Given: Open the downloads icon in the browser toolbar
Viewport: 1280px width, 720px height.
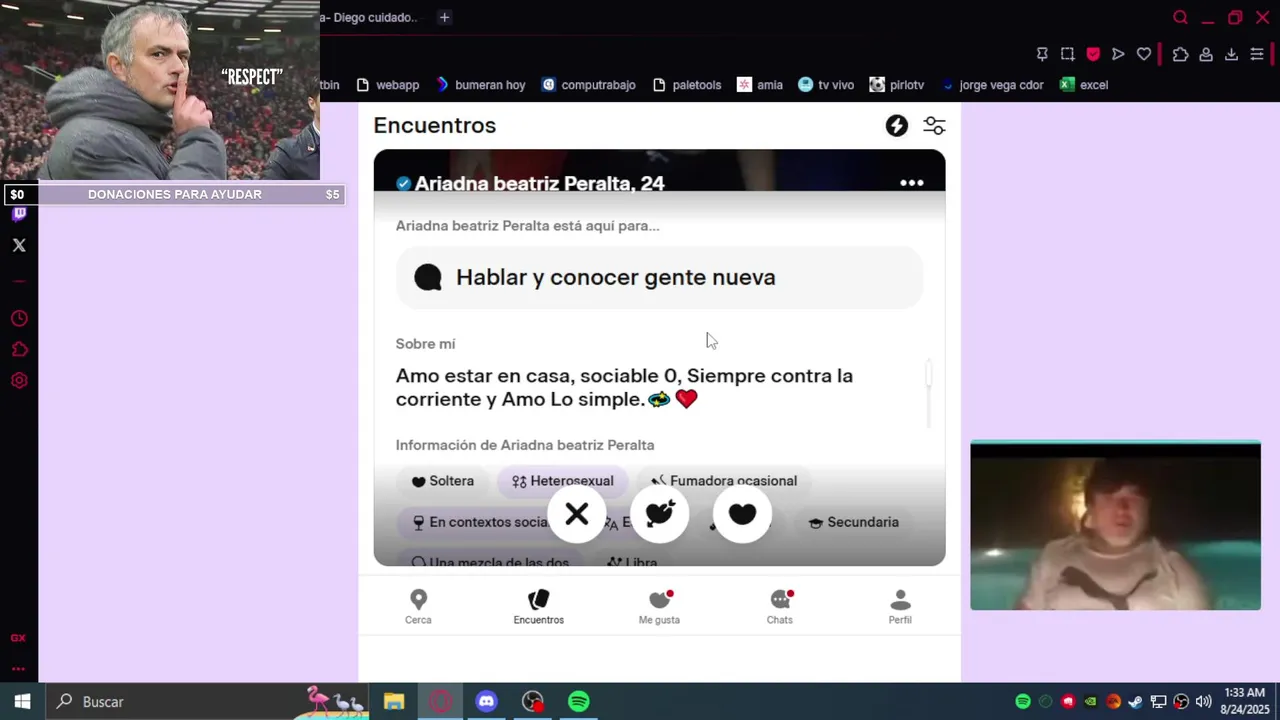Looking at the screenshot, I should point(1232,54).
